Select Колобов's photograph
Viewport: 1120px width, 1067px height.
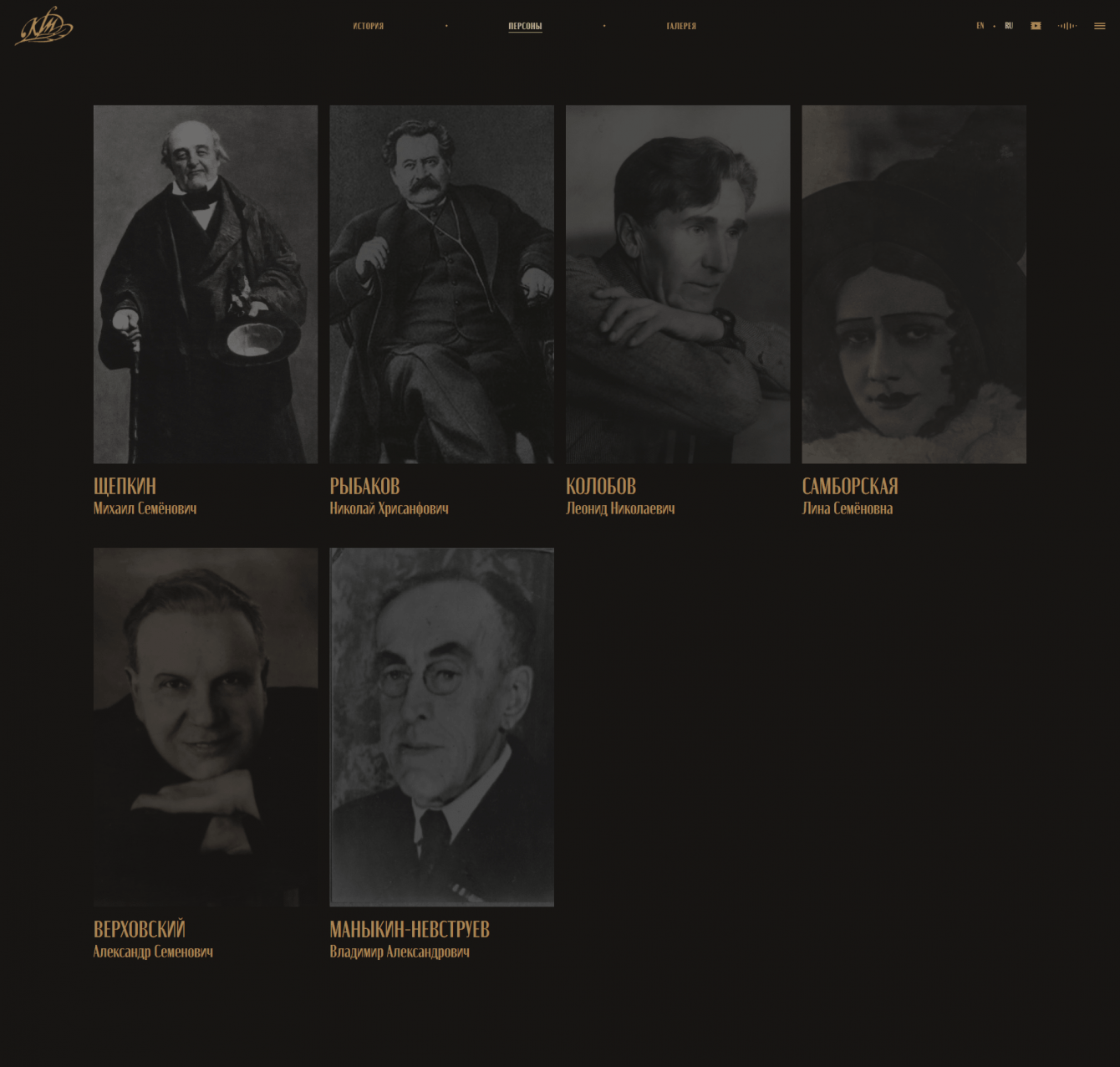pyautogui.click(x=678, y=284)
